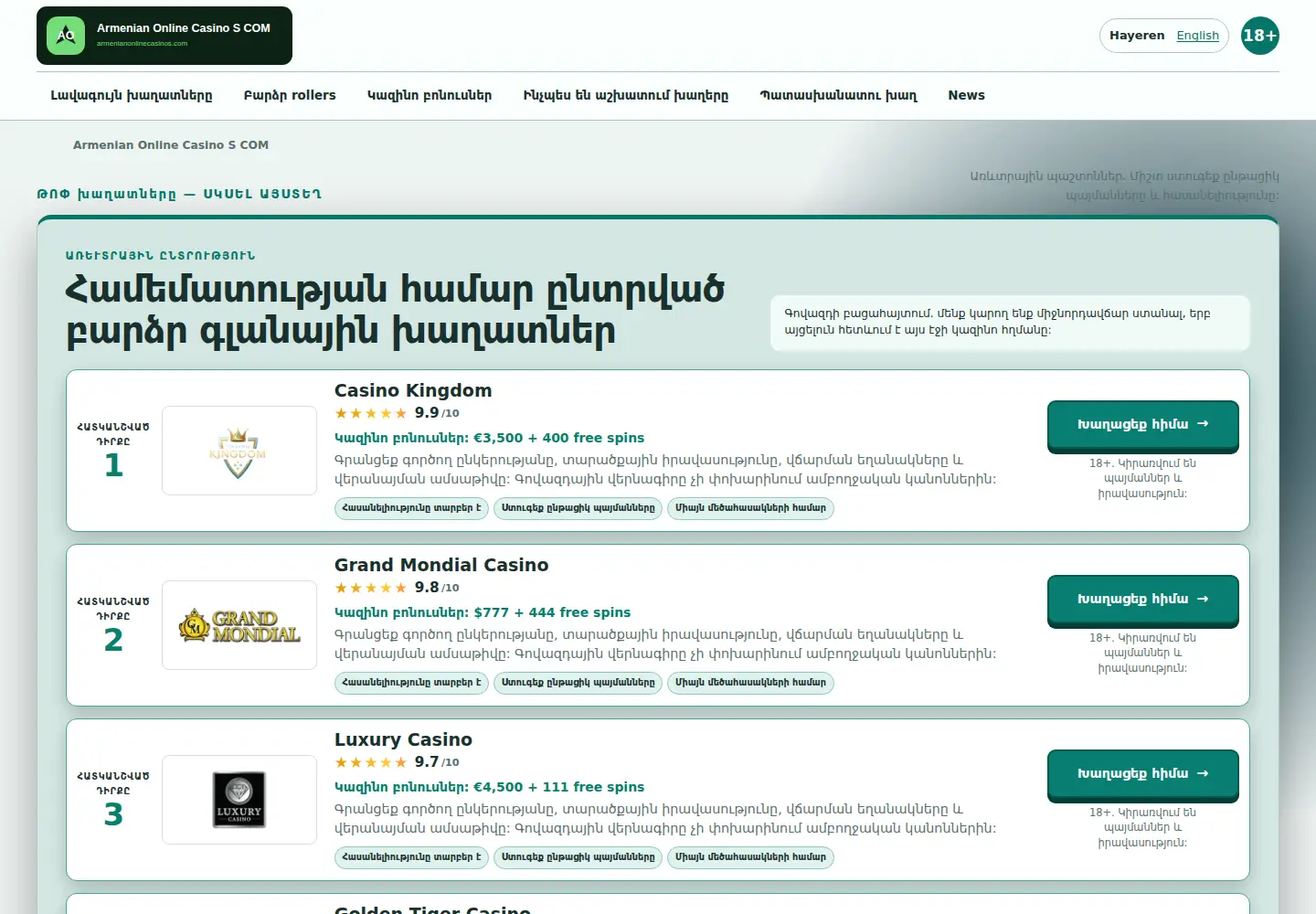Screen dimensions: 1316x914
Task: Click Grand Mondial's Միայն մեծահասակների համար tag
Action: point(750,683)
